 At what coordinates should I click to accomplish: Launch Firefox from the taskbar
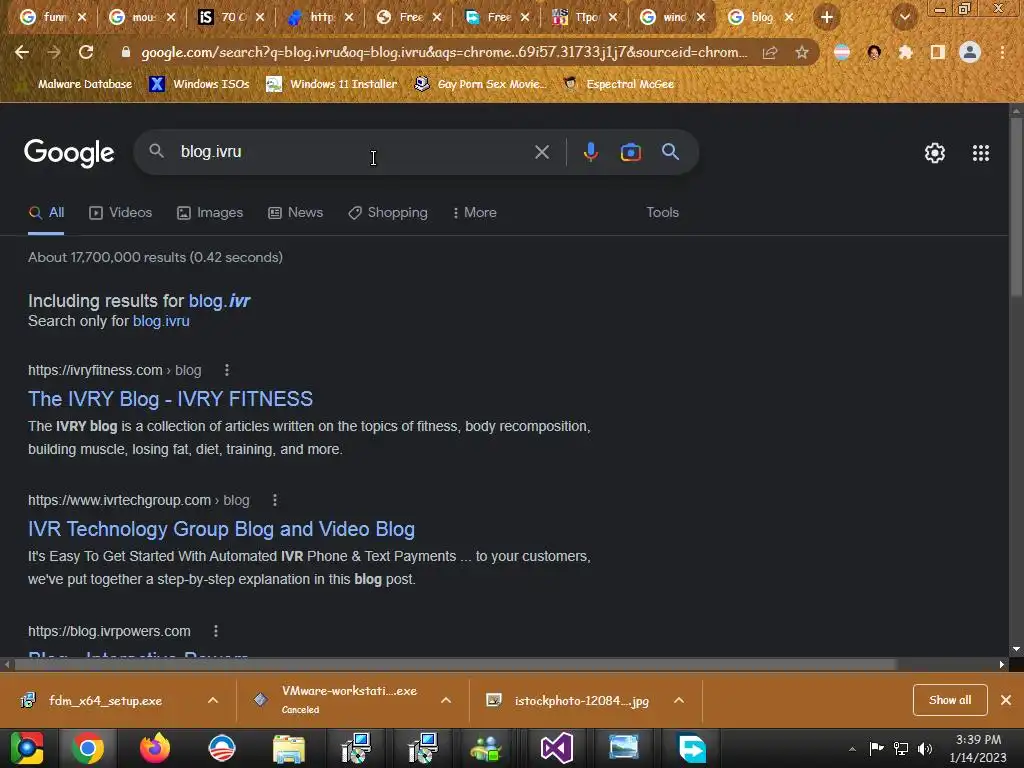coord(155,748)
